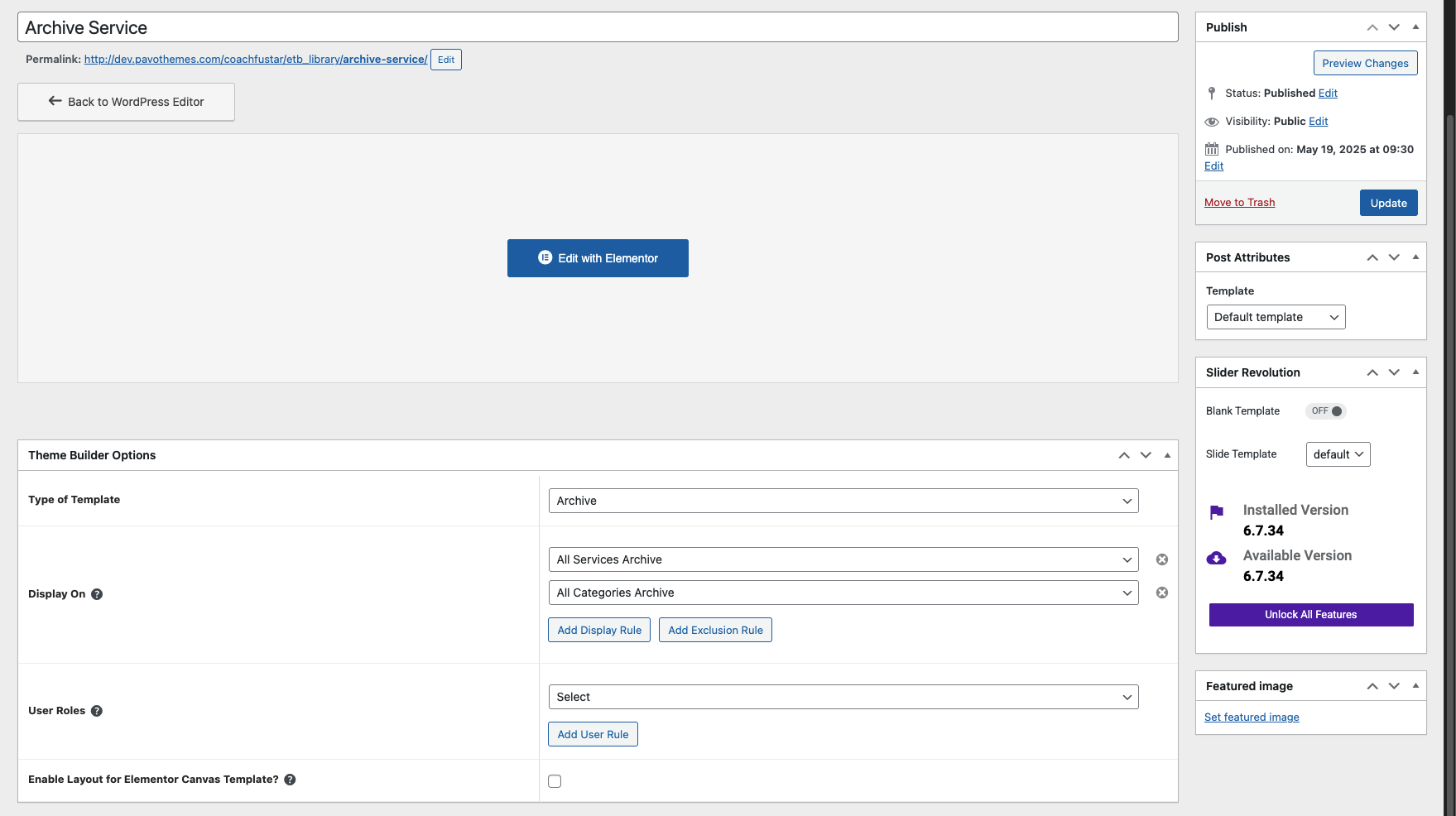This screenshot has width=1456, height=816.
Task: Open the Default template dropdown
Action: click(x=1275, y=317)
